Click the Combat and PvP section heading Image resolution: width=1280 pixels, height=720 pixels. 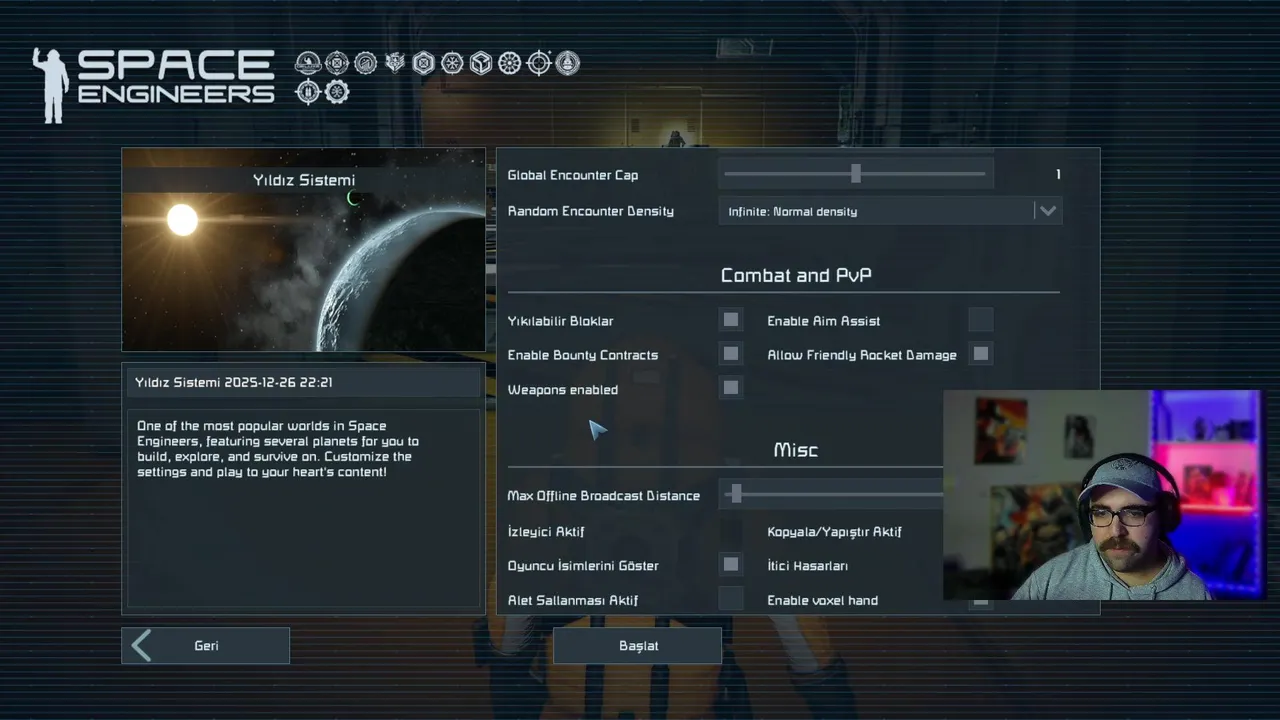[x=796, y=275]
